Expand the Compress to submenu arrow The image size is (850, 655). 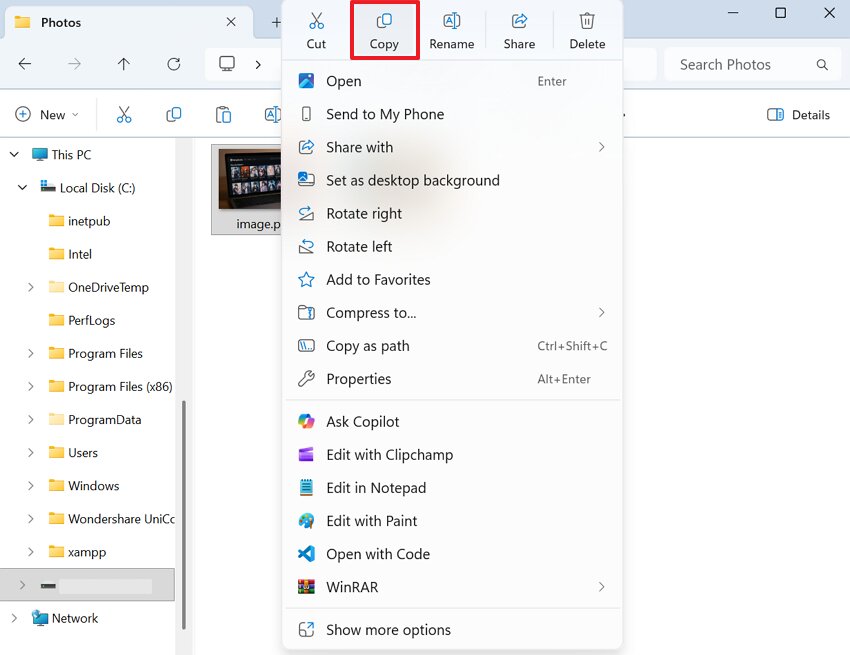[601, 313]
